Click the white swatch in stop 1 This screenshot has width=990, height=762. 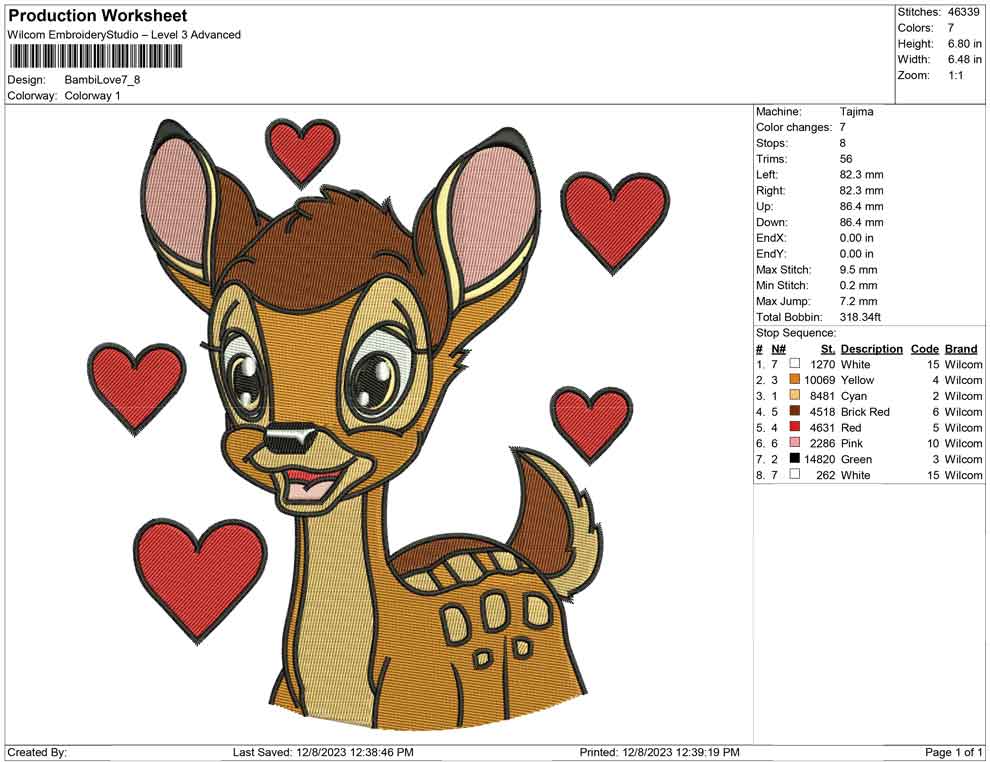tap(795, 364)
